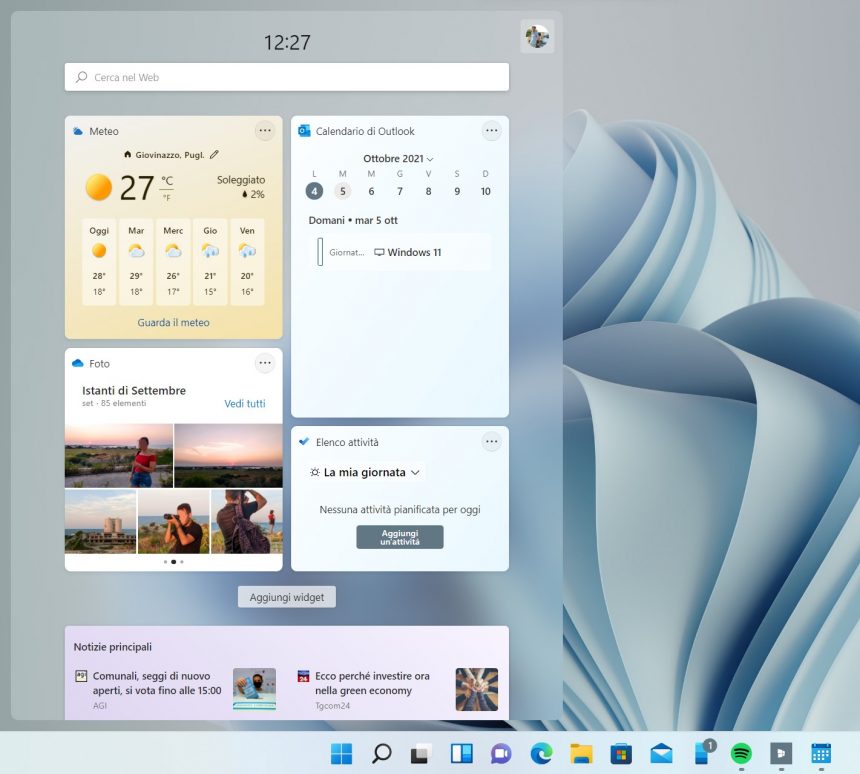Click the pencil icon to edit weather location

[215, 156]
